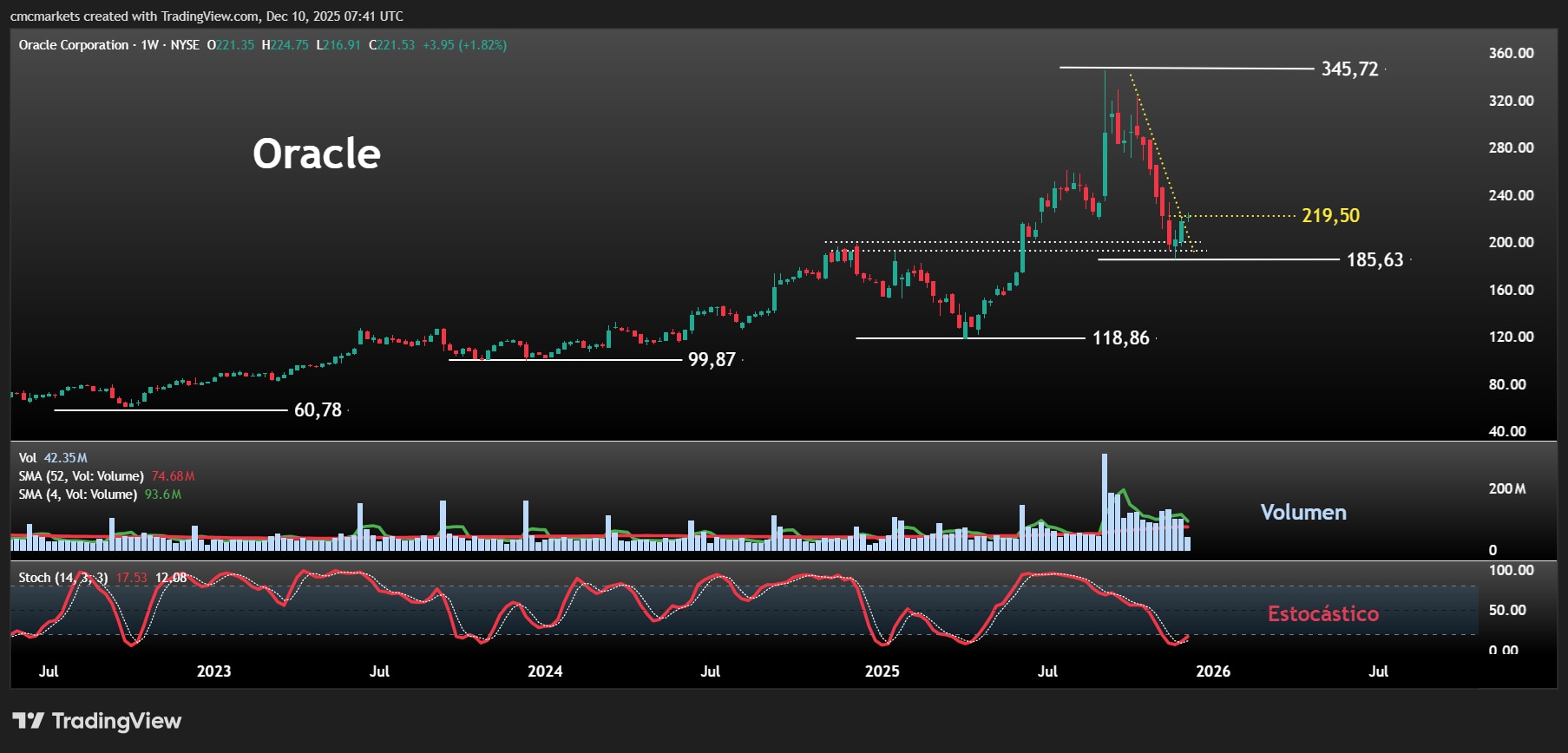Click the cmcmarkets created with TradingView.com caption
The height and width of the screenshot is (753, 1568).
tap(207, 16)
